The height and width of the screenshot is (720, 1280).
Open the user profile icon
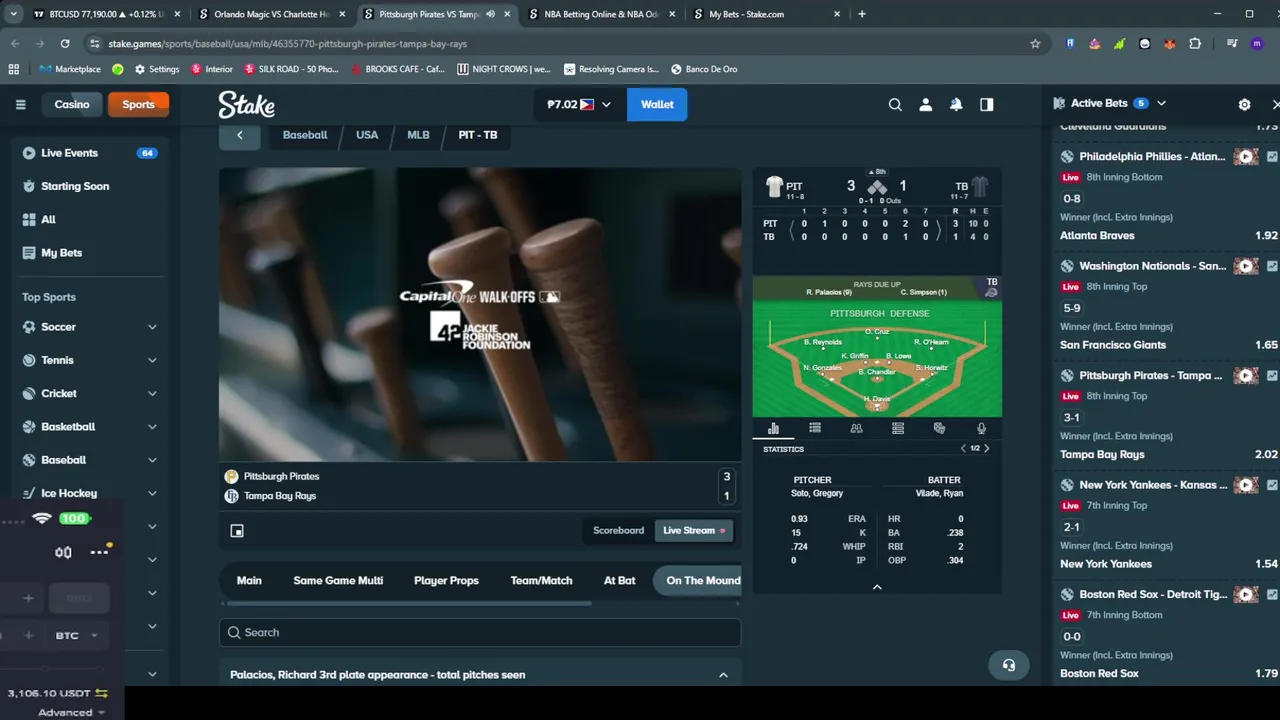pyautogui.click(x=926, y=104)
